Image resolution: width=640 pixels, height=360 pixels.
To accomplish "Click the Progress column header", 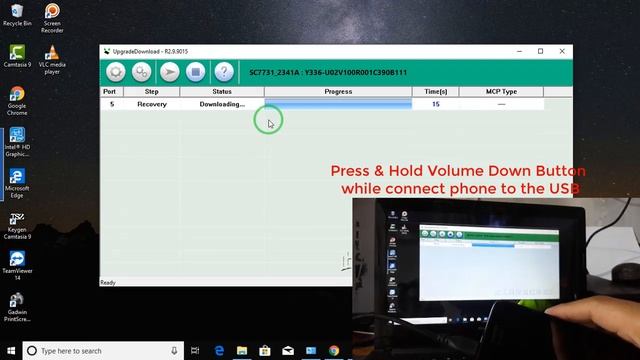I will coord(338,91).
